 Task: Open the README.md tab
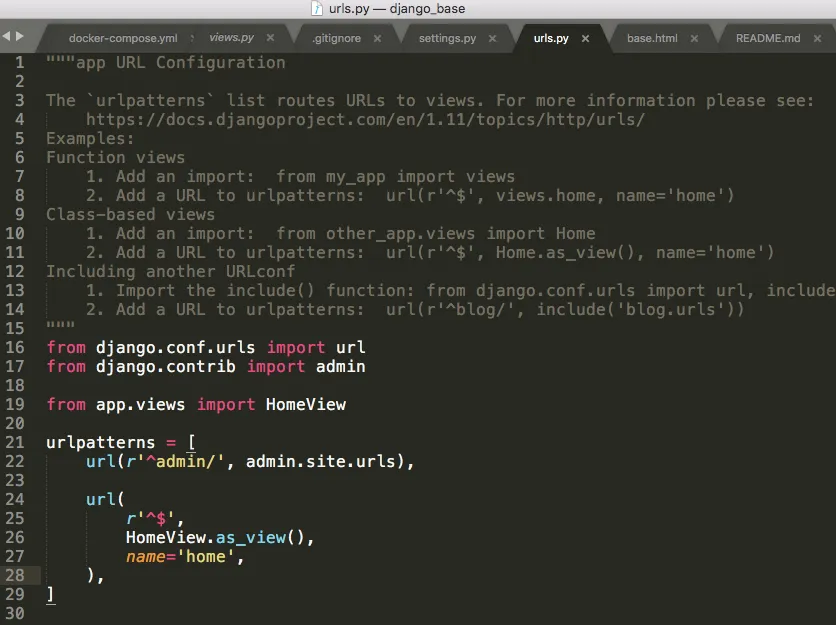pos(768,38)
